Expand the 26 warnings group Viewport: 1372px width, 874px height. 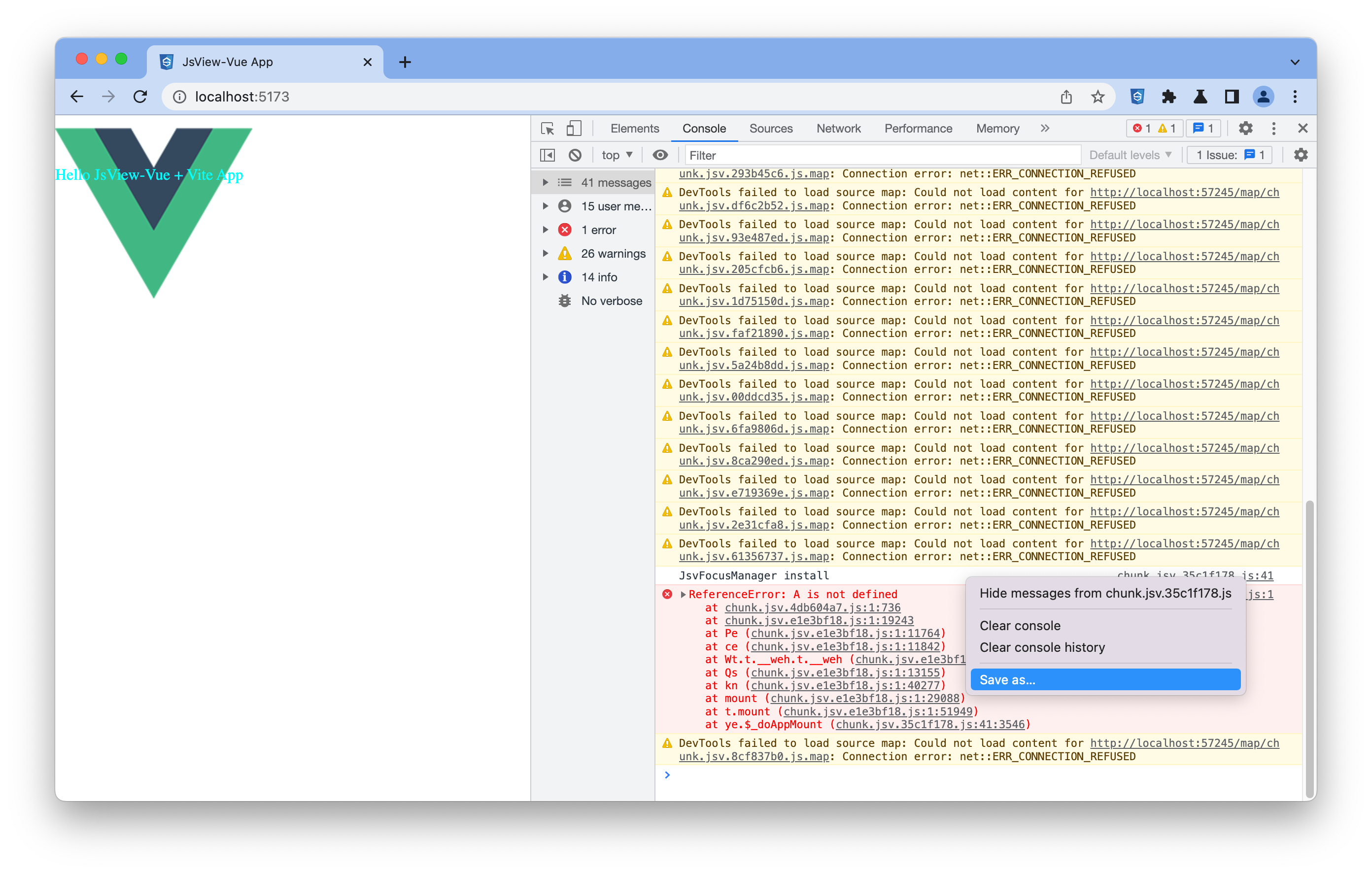pyautogui.click(x=545, y=254)
